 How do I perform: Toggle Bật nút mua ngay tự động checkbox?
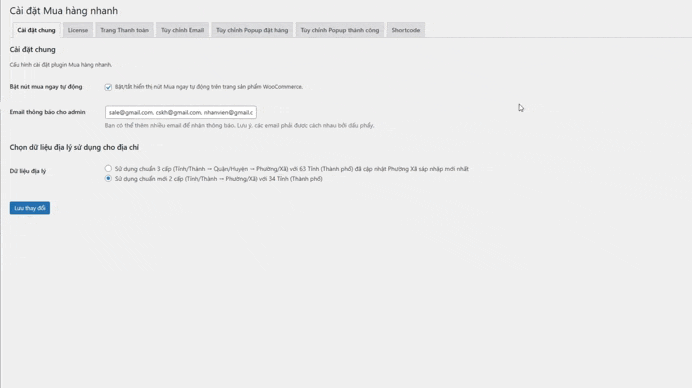108,87
